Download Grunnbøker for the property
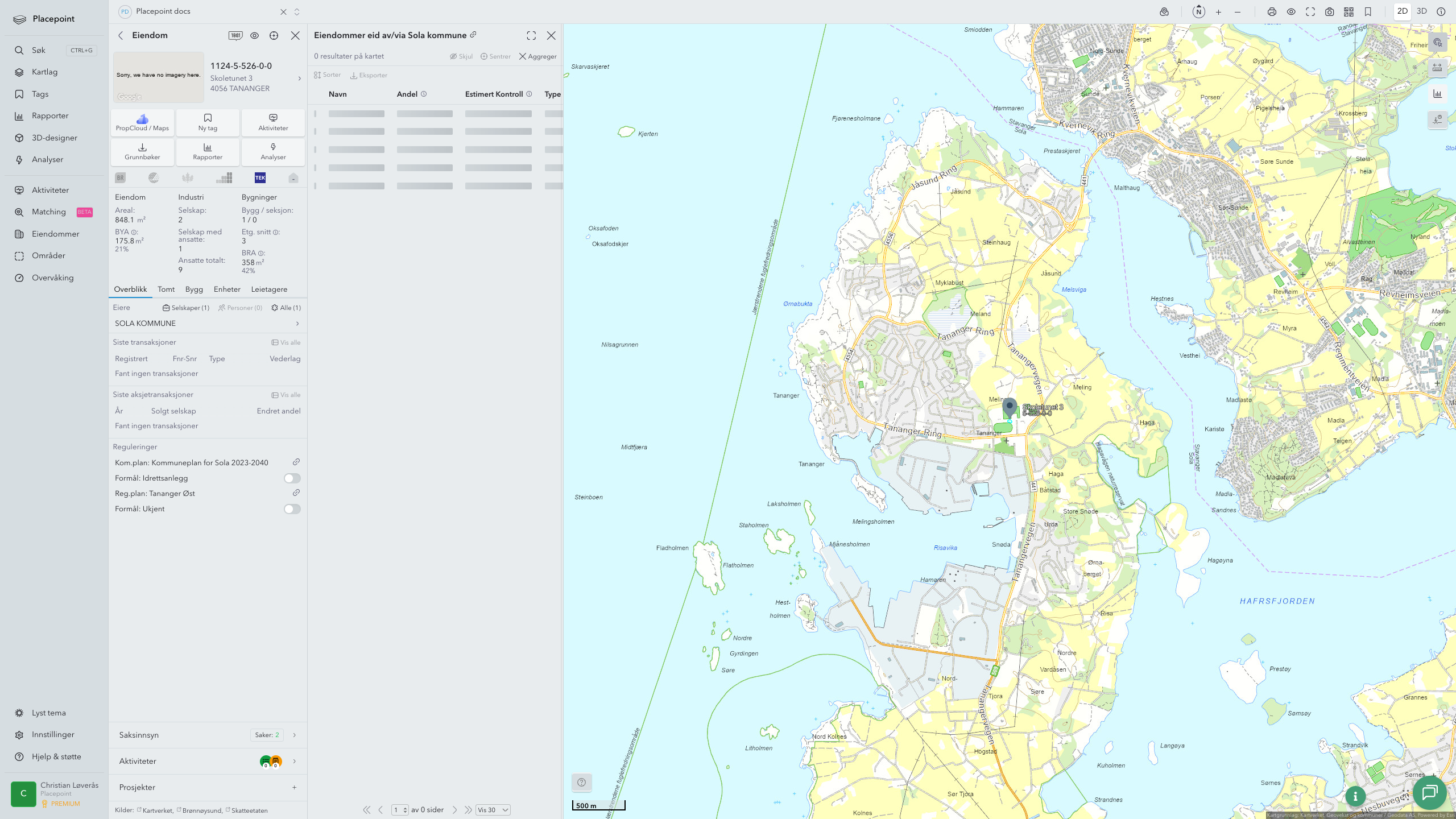 142,152
